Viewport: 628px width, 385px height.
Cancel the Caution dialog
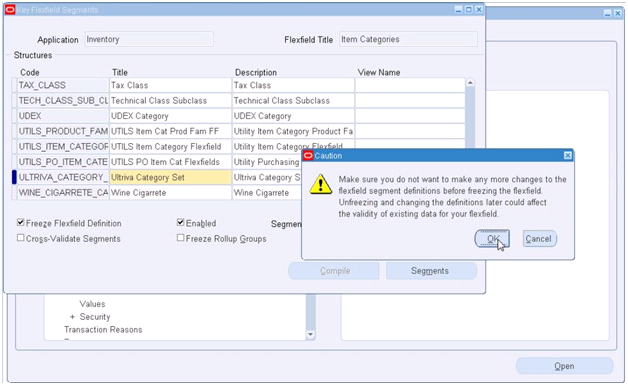click(x=539, y=239)
